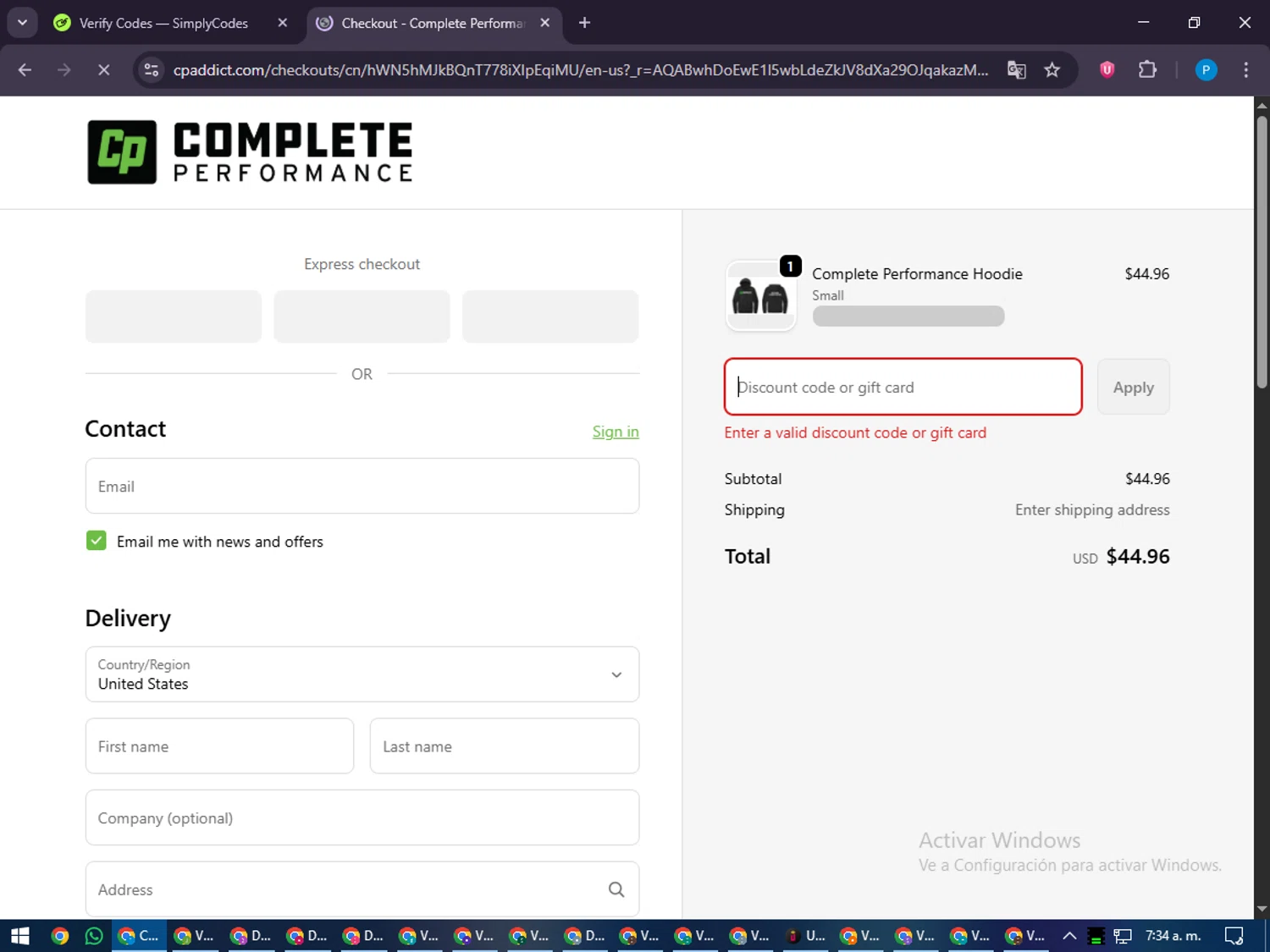View site information icon in address bar
Viewport: 1270px width, 952px height.
[x=152, y=70]
